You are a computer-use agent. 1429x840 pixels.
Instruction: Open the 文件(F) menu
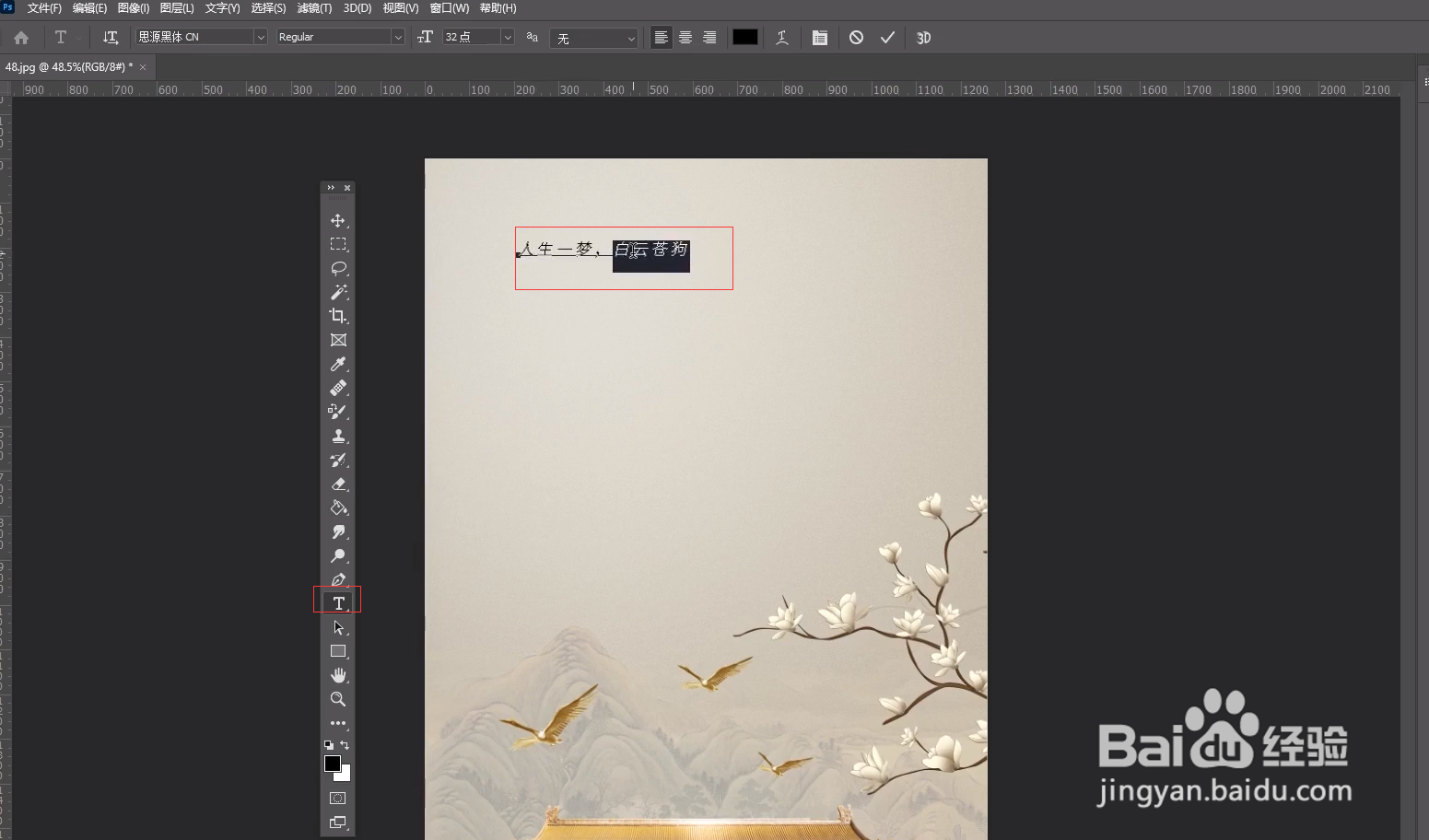point(44,8)
